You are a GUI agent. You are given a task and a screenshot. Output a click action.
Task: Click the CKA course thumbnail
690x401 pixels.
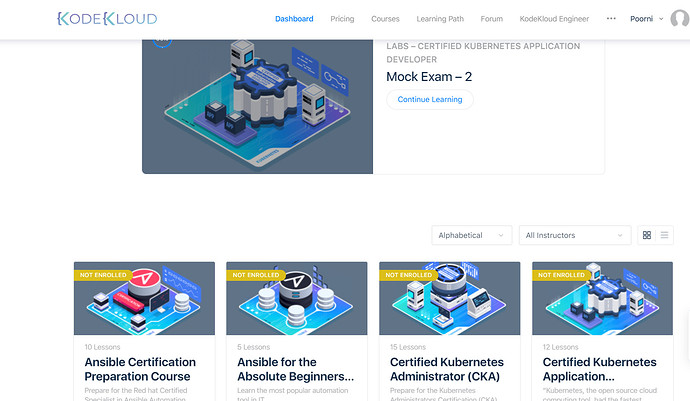click(450, 298)
